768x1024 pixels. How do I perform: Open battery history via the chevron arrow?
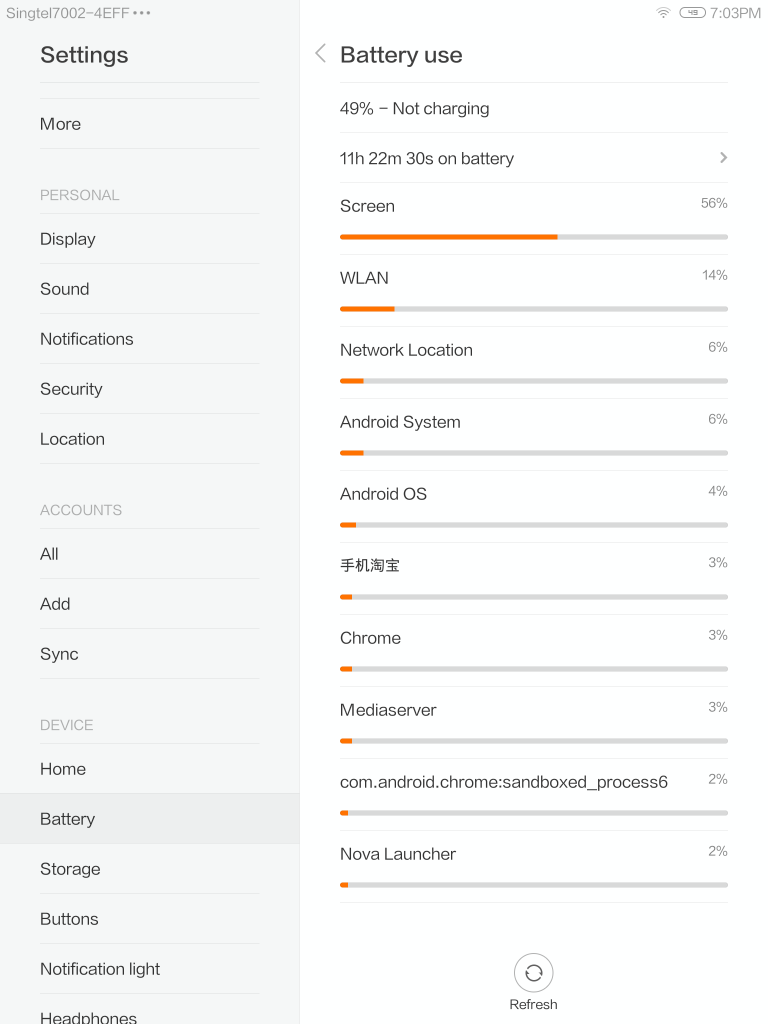[722, 157]
